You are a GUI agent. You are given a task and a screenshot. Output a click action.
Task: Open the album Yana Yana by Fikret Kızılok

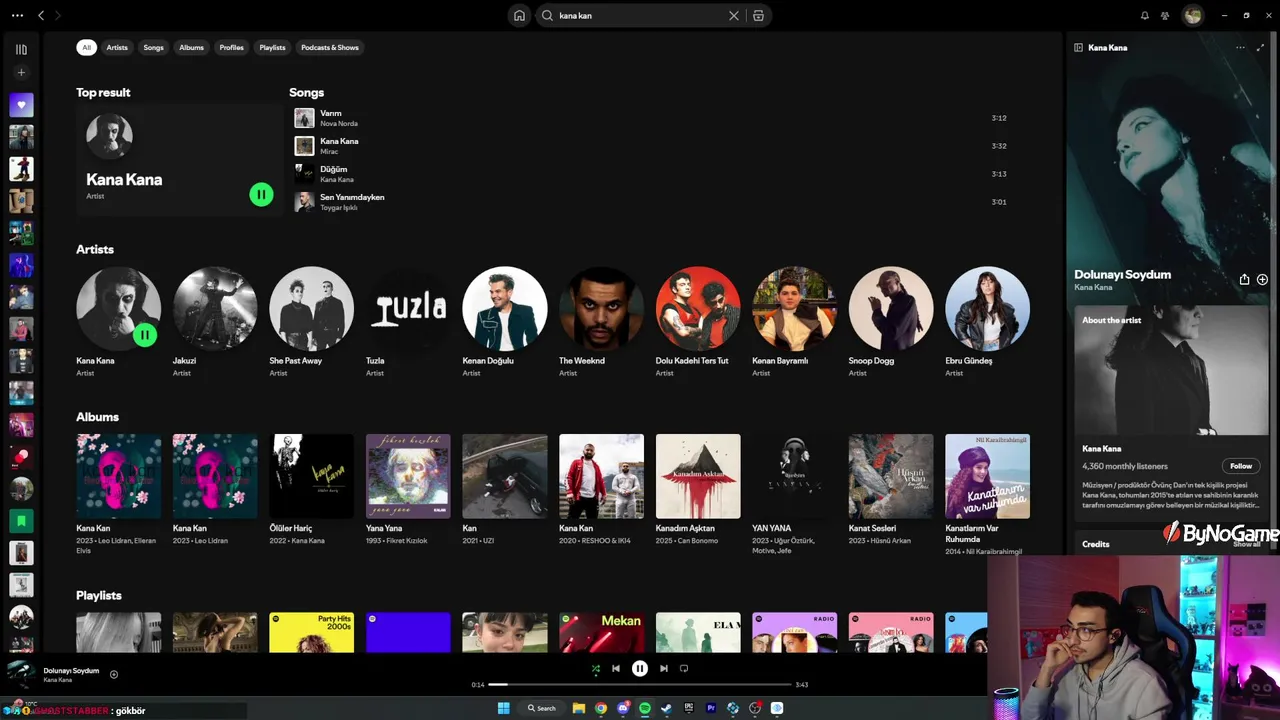[x=408, y=476]
